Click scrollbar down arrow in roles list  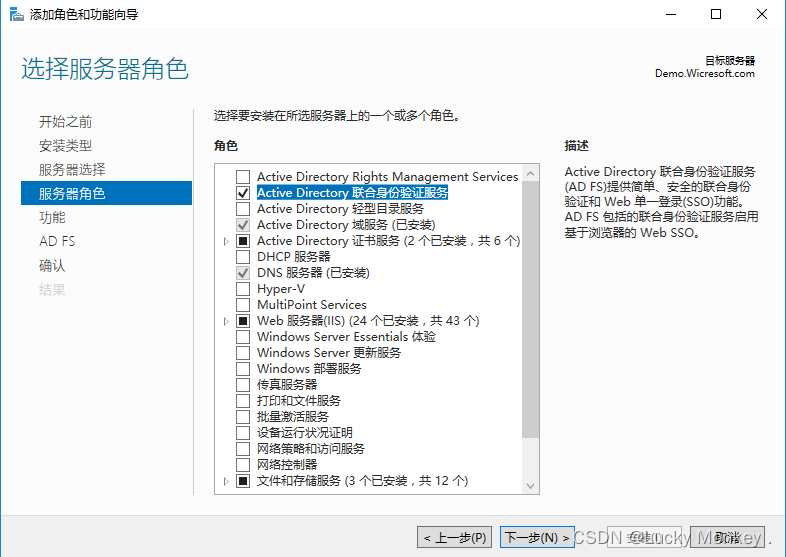coord(530,486)
